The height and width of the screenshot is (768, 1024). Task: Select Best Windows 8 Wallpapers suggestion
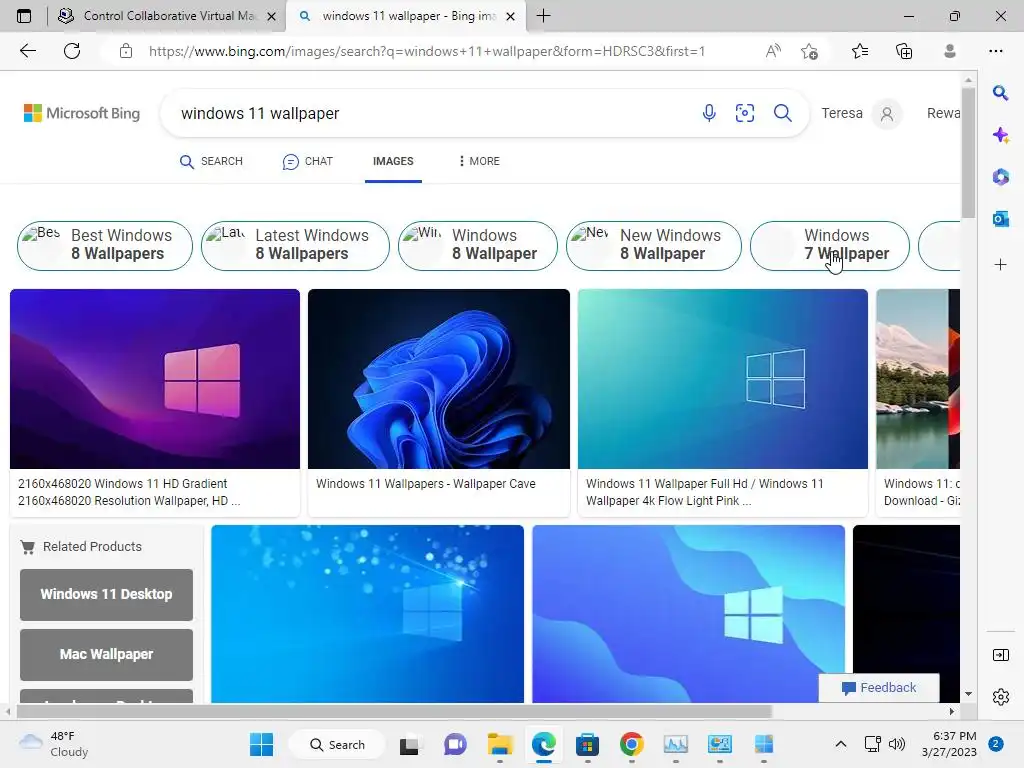(x=105, y=246)
